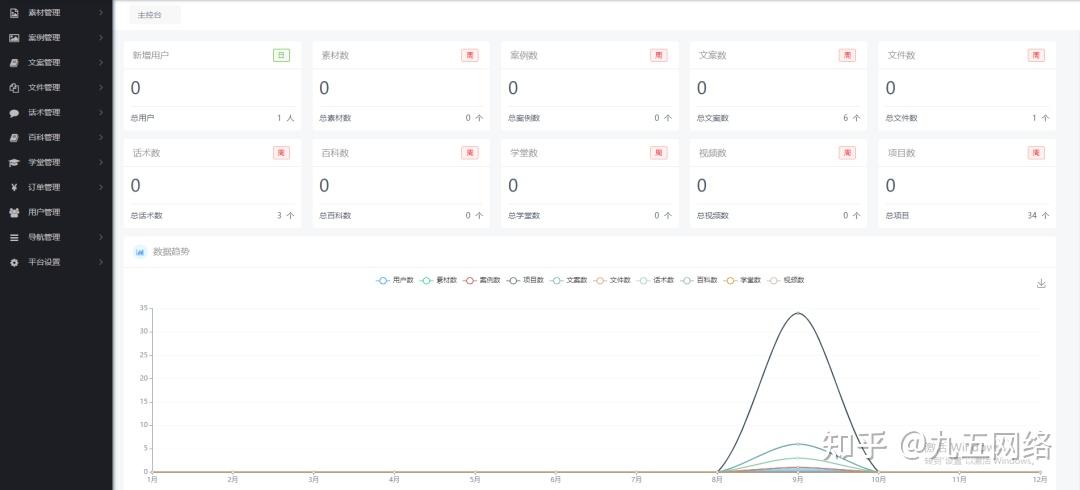The width and height of the screenshot is (1080, 490).
Task: Click the 总项目 label text
Action: [x=897, y=216]
